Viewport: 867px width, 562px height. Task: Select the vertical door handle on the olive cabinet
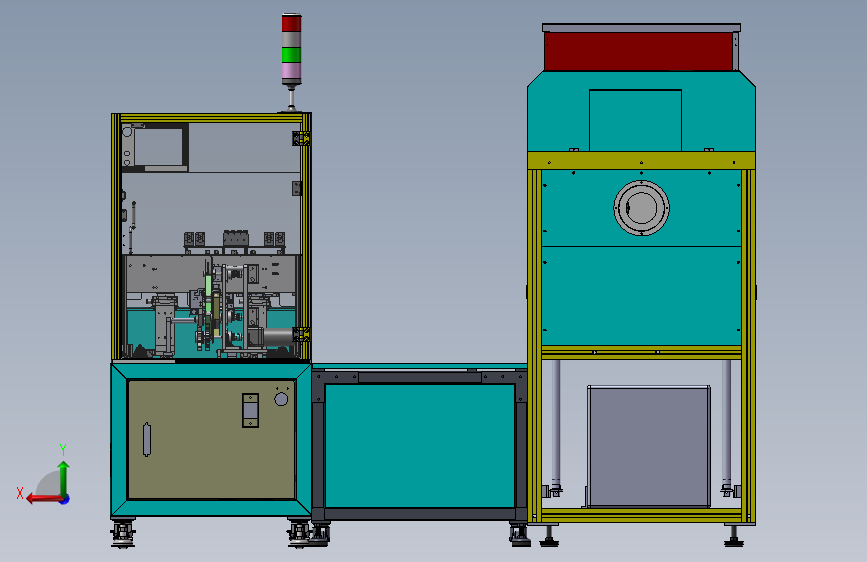[147, 440]
